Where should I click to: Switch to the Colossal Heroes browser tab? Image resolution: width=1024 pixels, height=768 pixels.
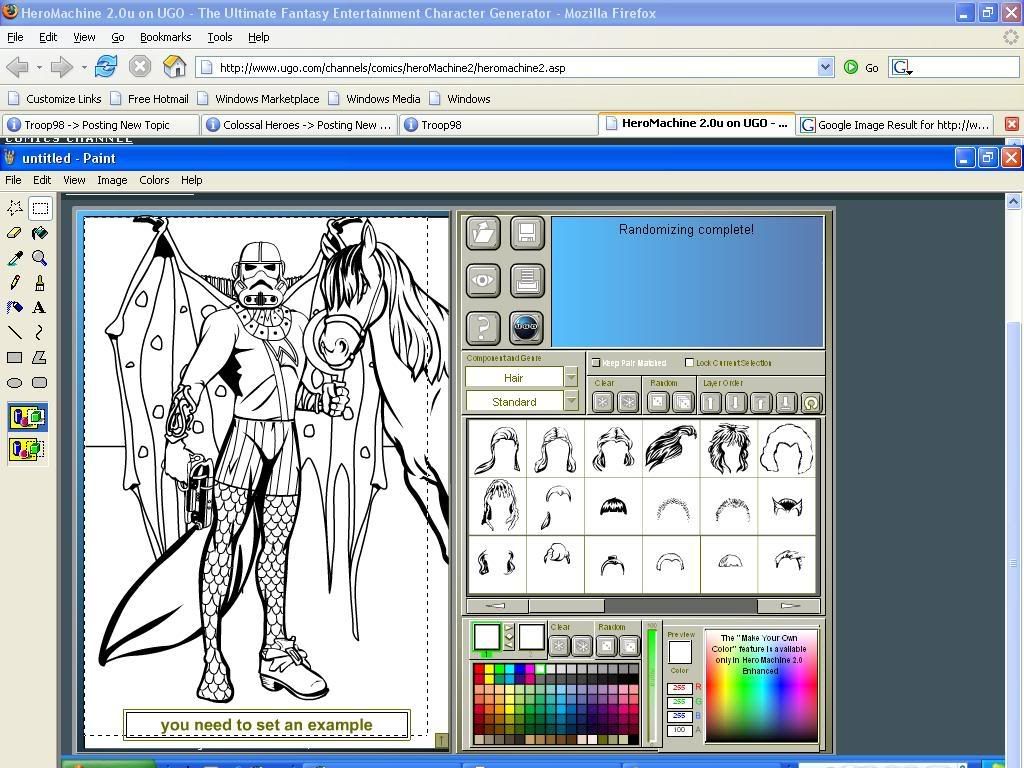(x=298, y=125)
